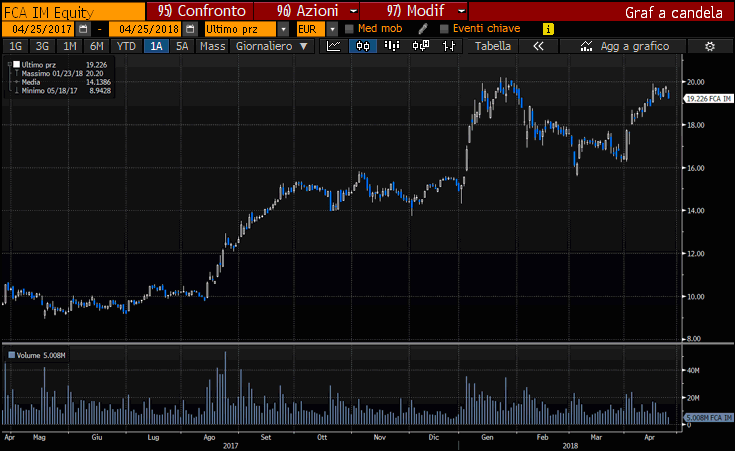The height and width of the screenshot is (451, 735).
Task: Select the Mass time range tab
Action: click(212, 46)
